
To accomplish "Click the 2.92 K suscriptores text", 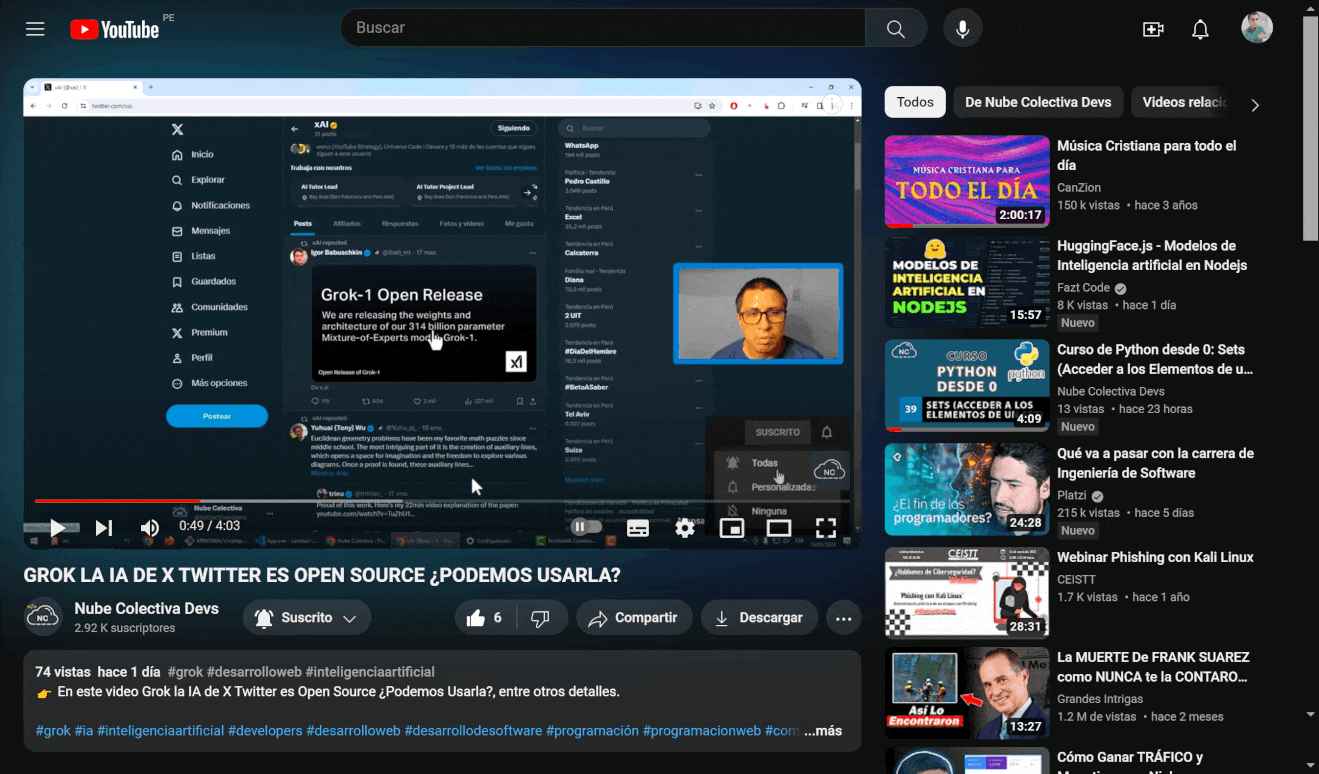I will click(124, 628).
